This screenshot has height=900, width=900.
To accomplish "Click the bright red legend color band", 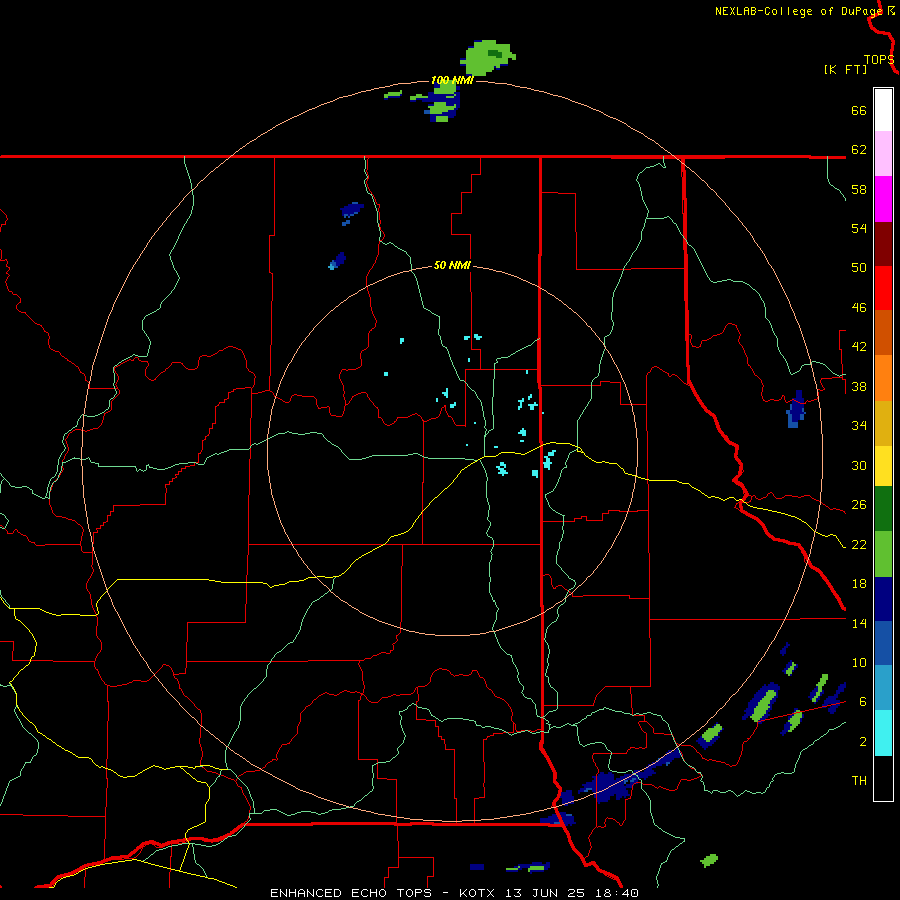I will tap(883, 288).
